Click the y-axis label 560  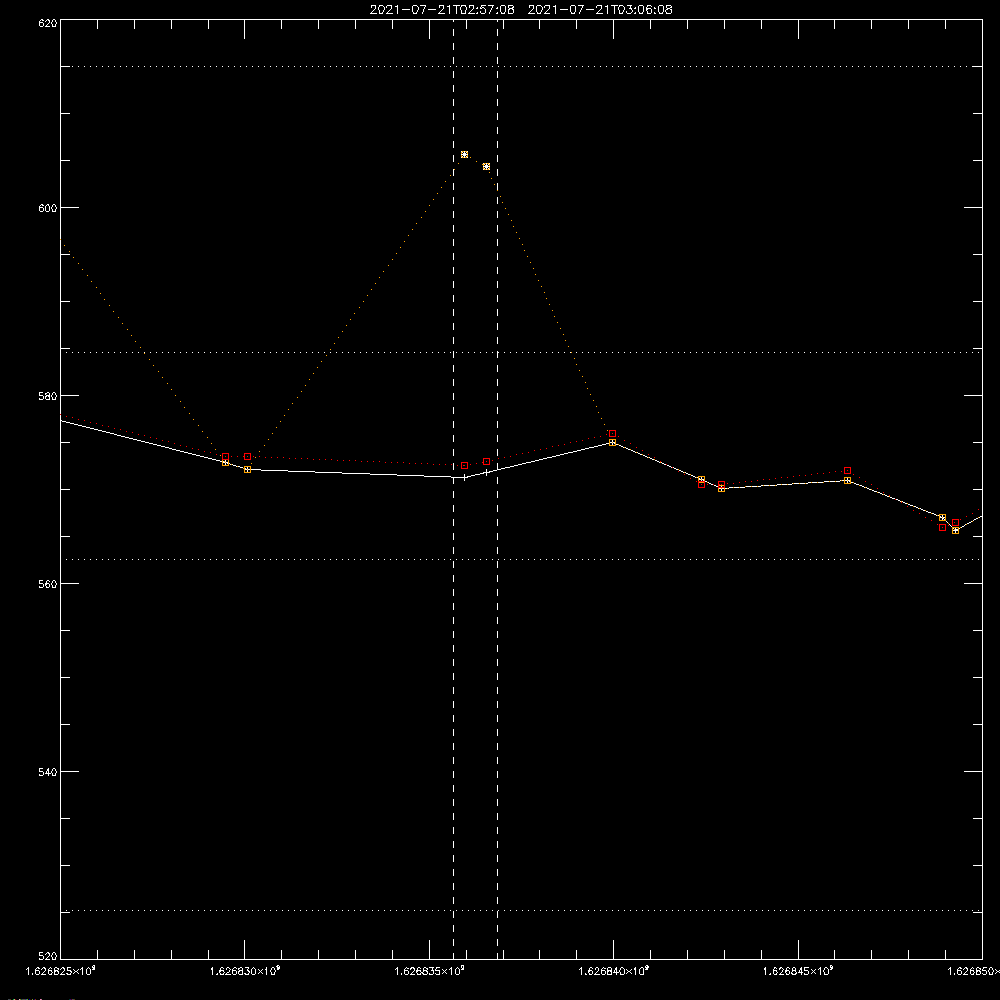coord(49,584)
